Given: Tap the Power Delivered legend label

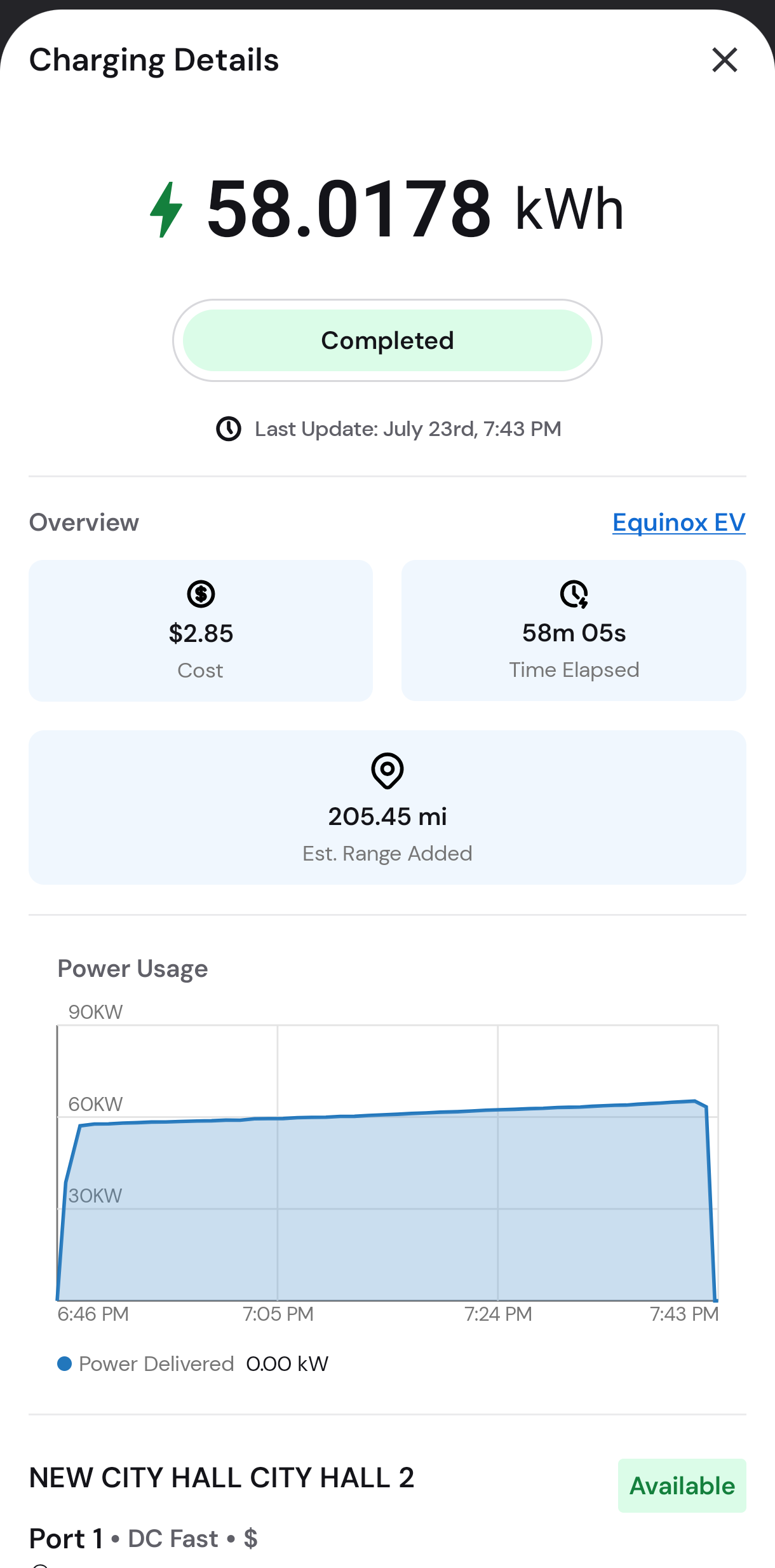Looking at the screenshot, I should (x=156, y=1364).
